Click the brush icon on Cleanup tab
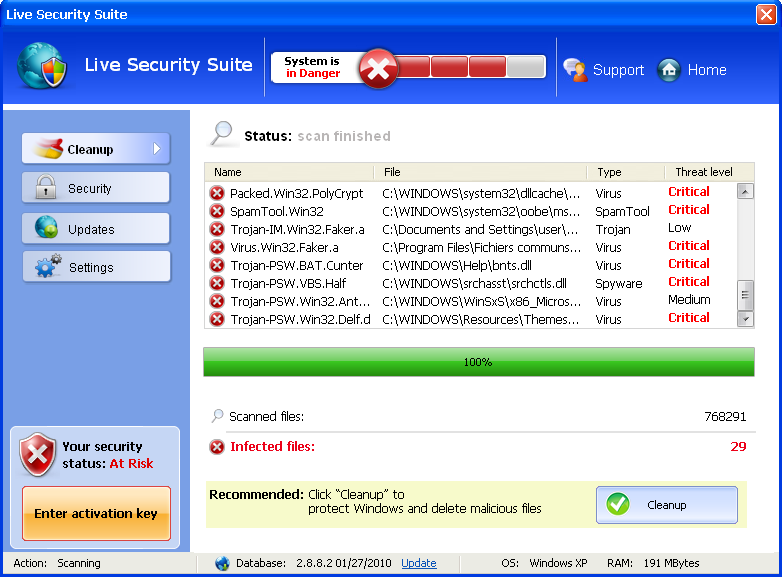782x577 pixels. (x=49, y=148)
